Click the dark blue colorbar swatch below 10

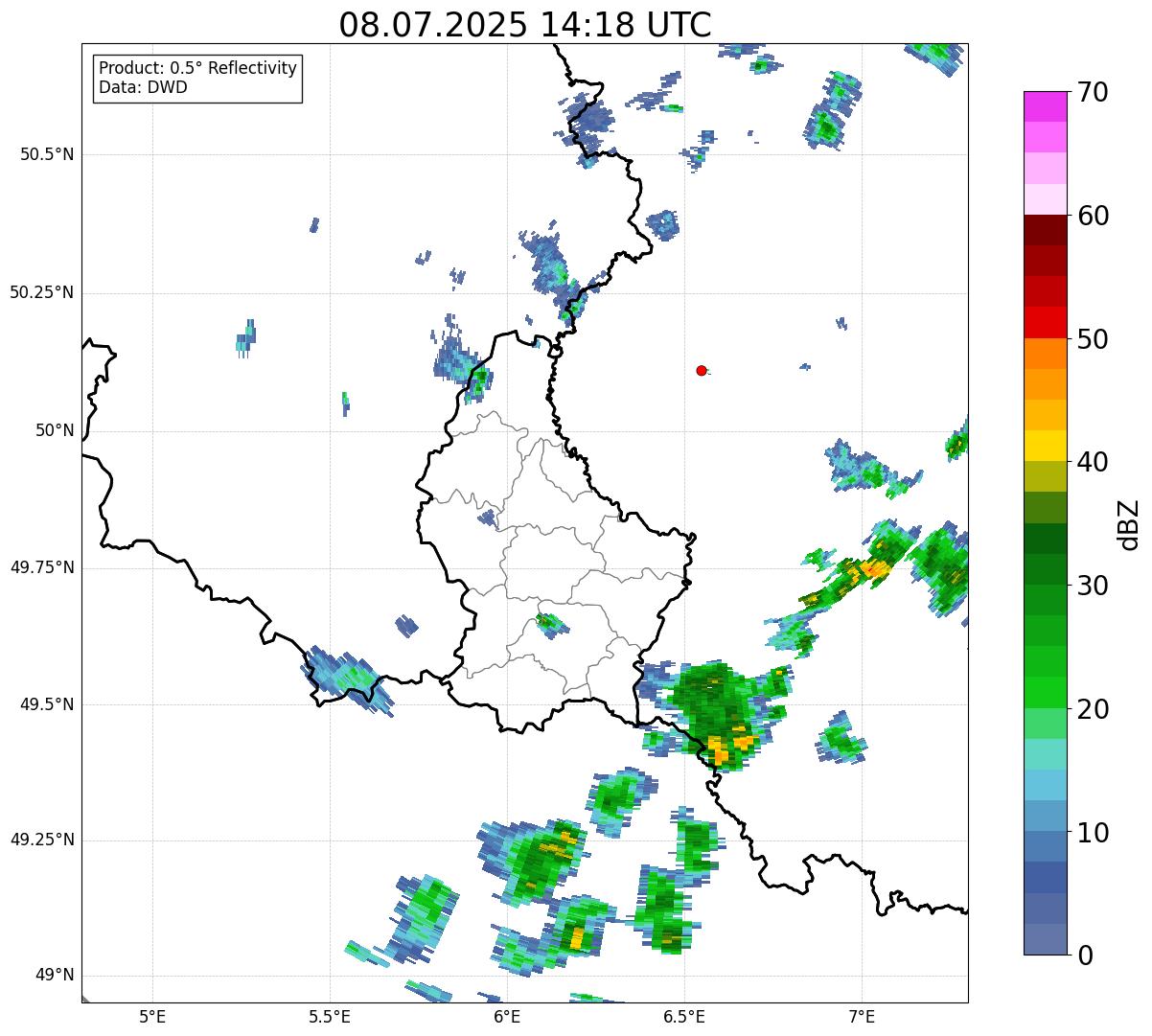[x=1046, y=877]
